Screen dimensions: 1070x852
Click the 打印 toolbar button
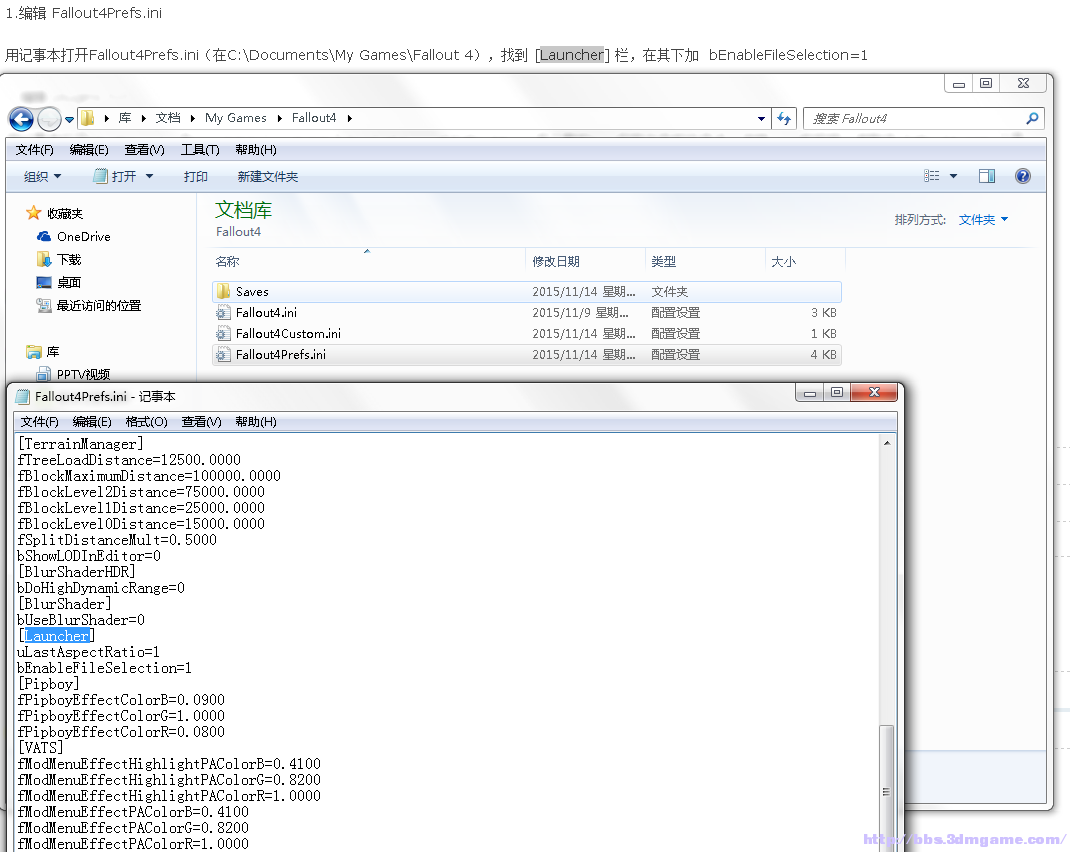point(196,177)
